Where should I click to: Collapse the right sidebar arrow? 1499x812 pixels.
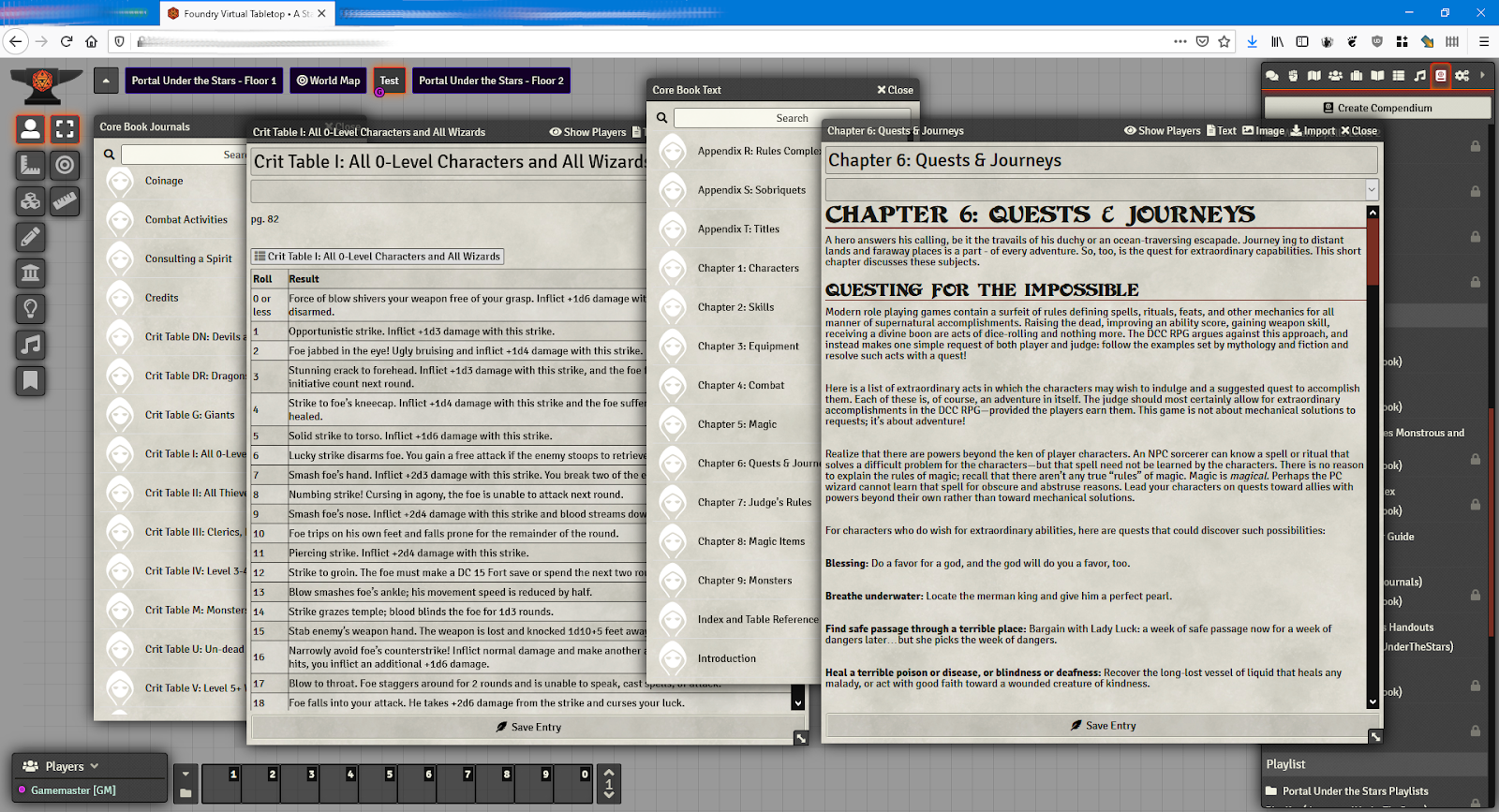coord(1482,75)
